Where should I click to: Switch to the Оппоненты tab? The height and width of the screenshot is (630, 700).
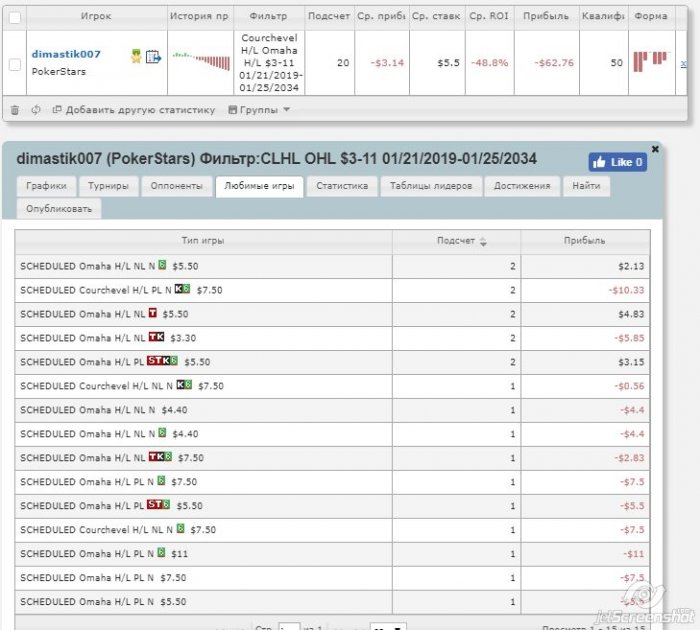click(176, 186)
